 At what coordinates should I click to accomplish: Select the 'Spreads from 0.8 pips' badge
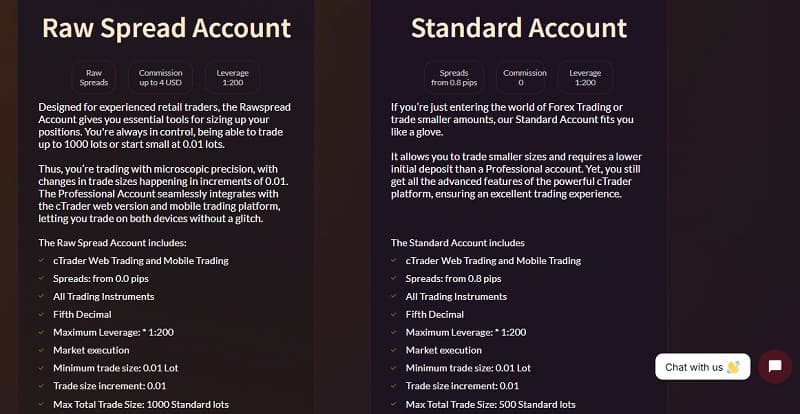coord(454,78)
